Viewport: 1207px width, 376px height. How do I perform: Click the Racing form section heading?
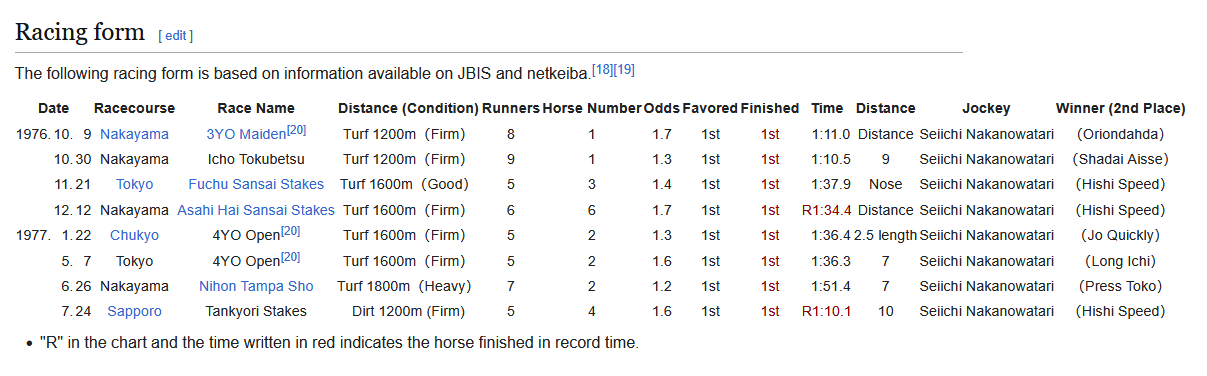tap(80, 32)
